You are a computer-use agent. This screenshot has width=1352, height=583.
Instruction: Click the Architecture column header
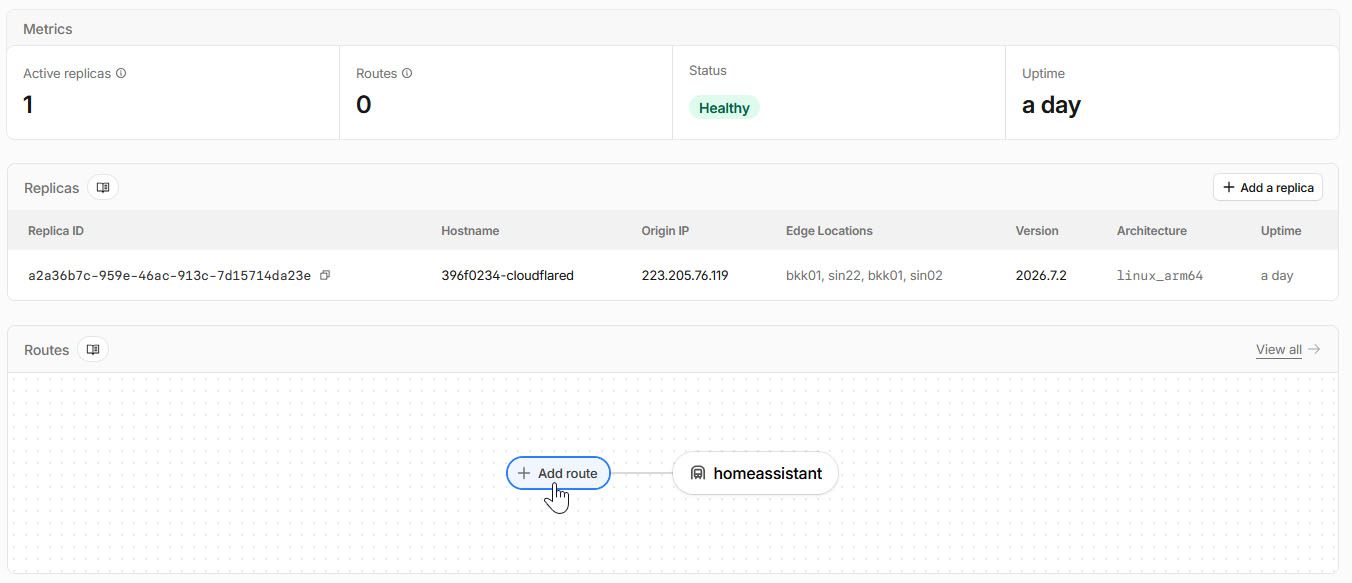tap(1152, 231)
